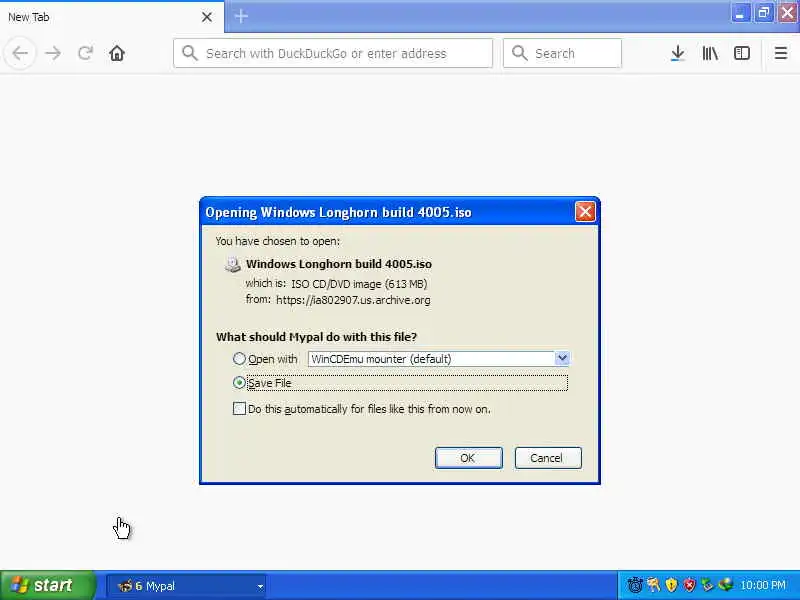Reload the current page
This screenshot has height=600, width=800.
click(85, 53)
